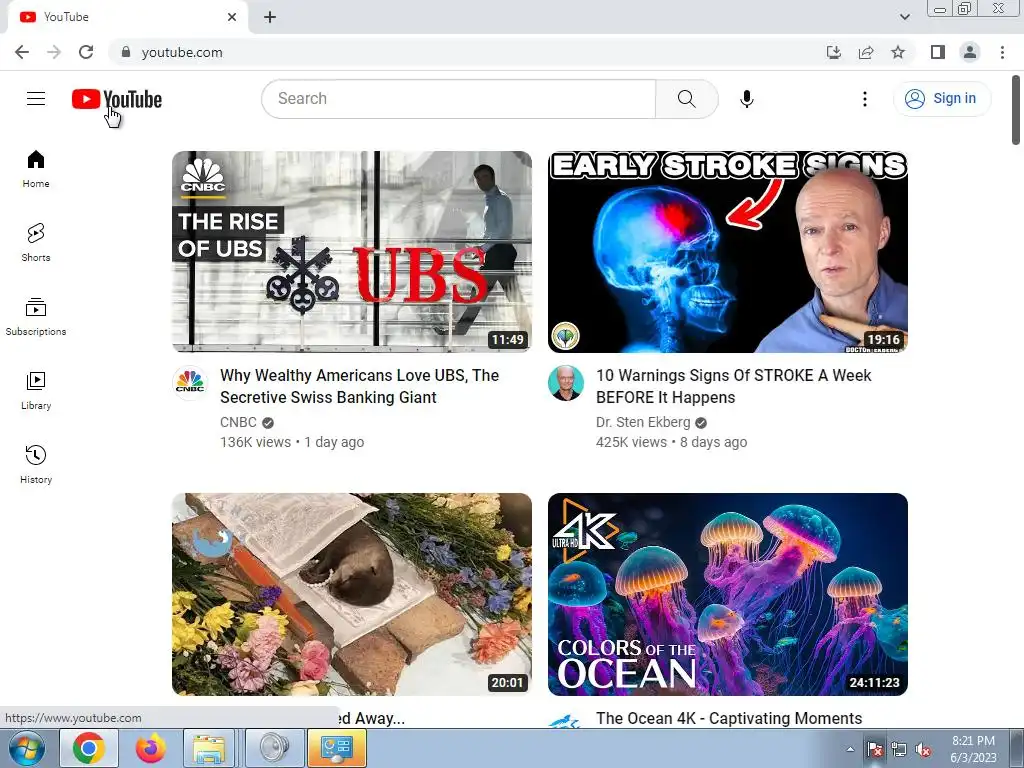Image resolution: width=1024 pixels, height=768 pixels.
Task: Open the flowers and animal video thumbnail
Action: click(x=352, y=594)
